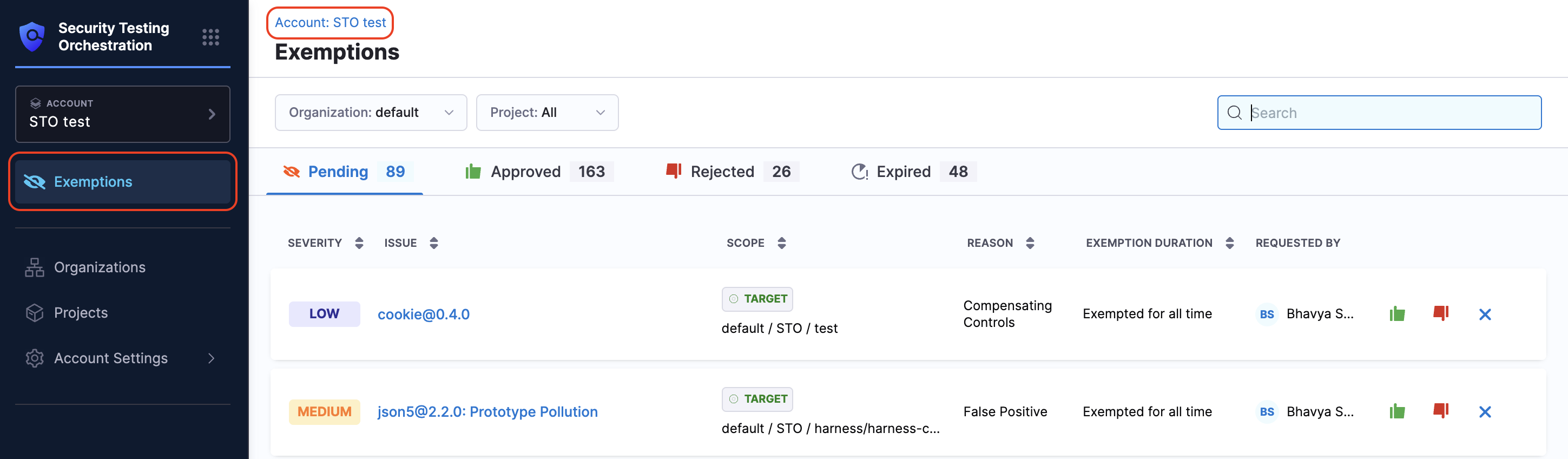Reject the json5 Prototype Pollution exemption
The width and height of the screenshot is (1568, 459).
point(1440,411)
